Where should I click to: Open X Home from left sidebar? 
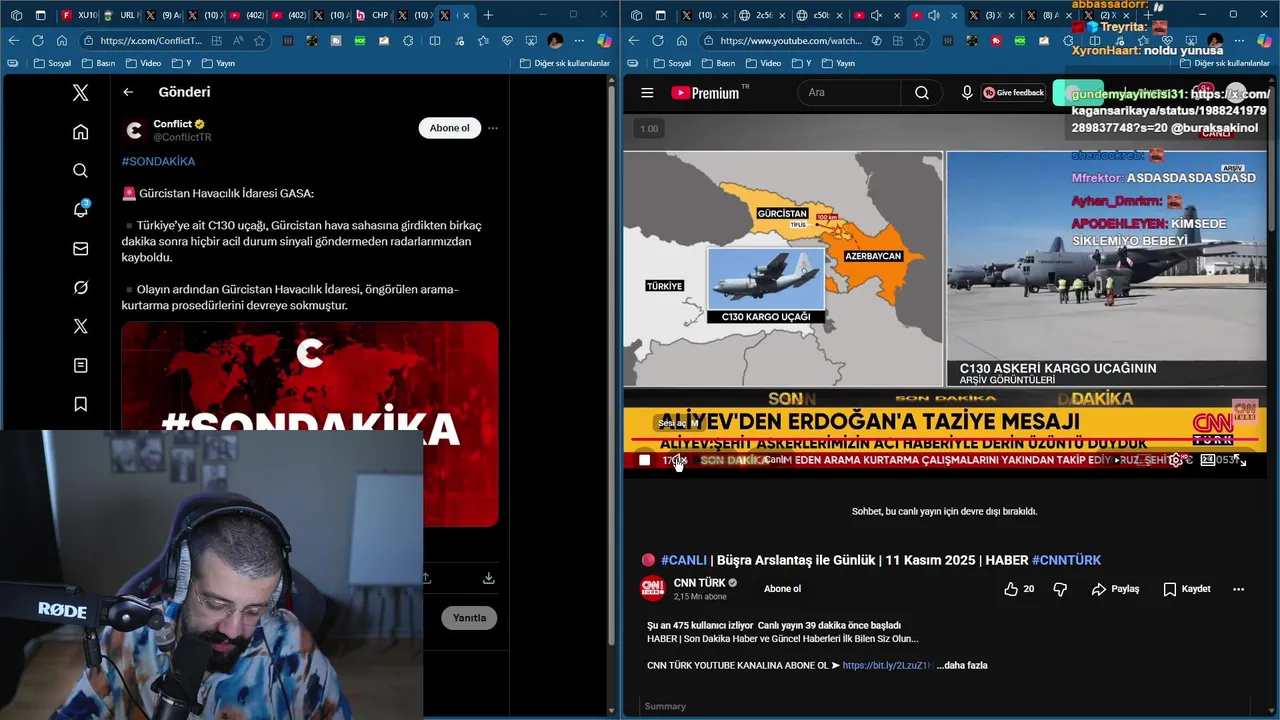(x=81, y=132)
